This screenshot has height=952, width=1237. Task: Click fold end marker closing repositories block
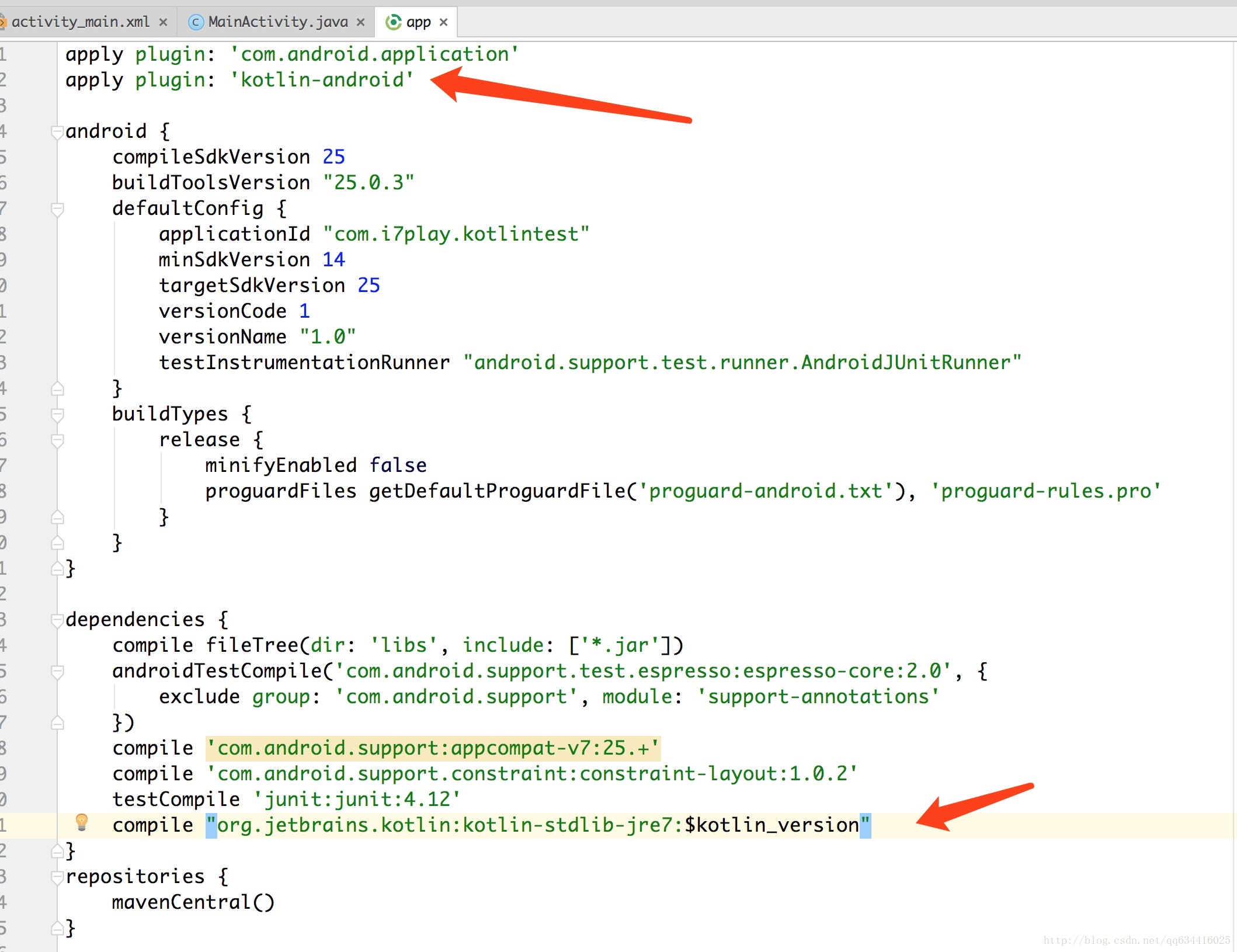(x=57, y=929)
